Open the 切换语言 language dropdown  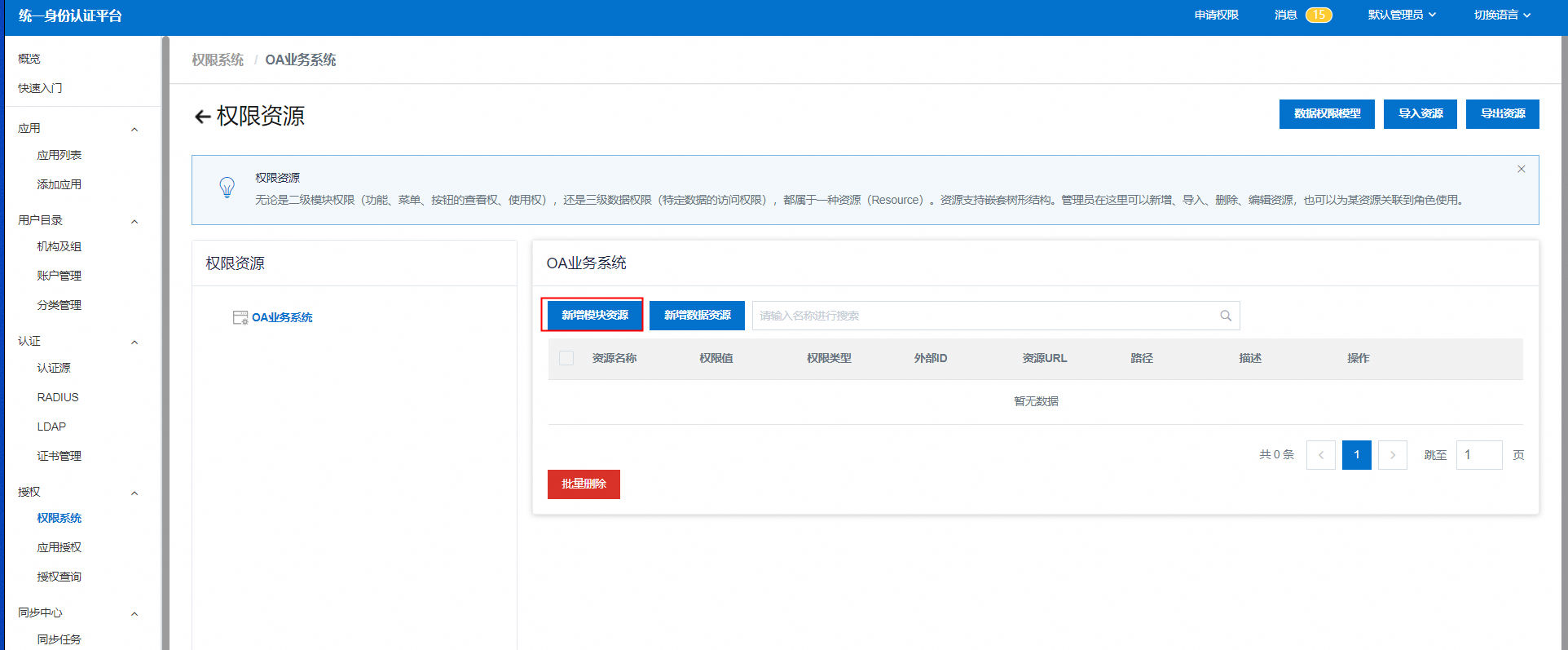(x=1502, y=15)
